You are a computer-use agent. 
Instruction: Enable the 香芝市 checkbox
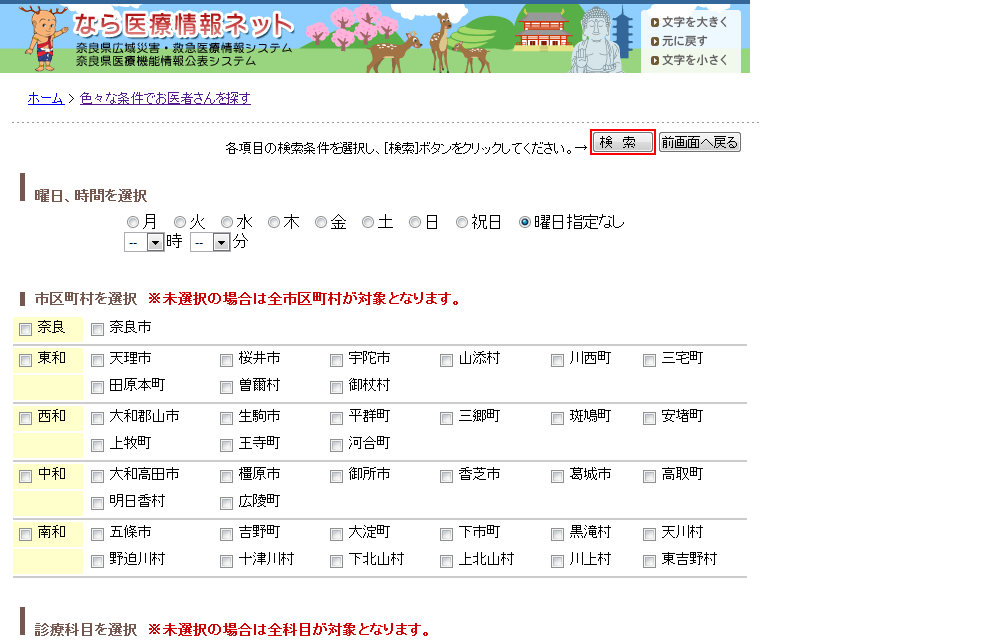446,477
